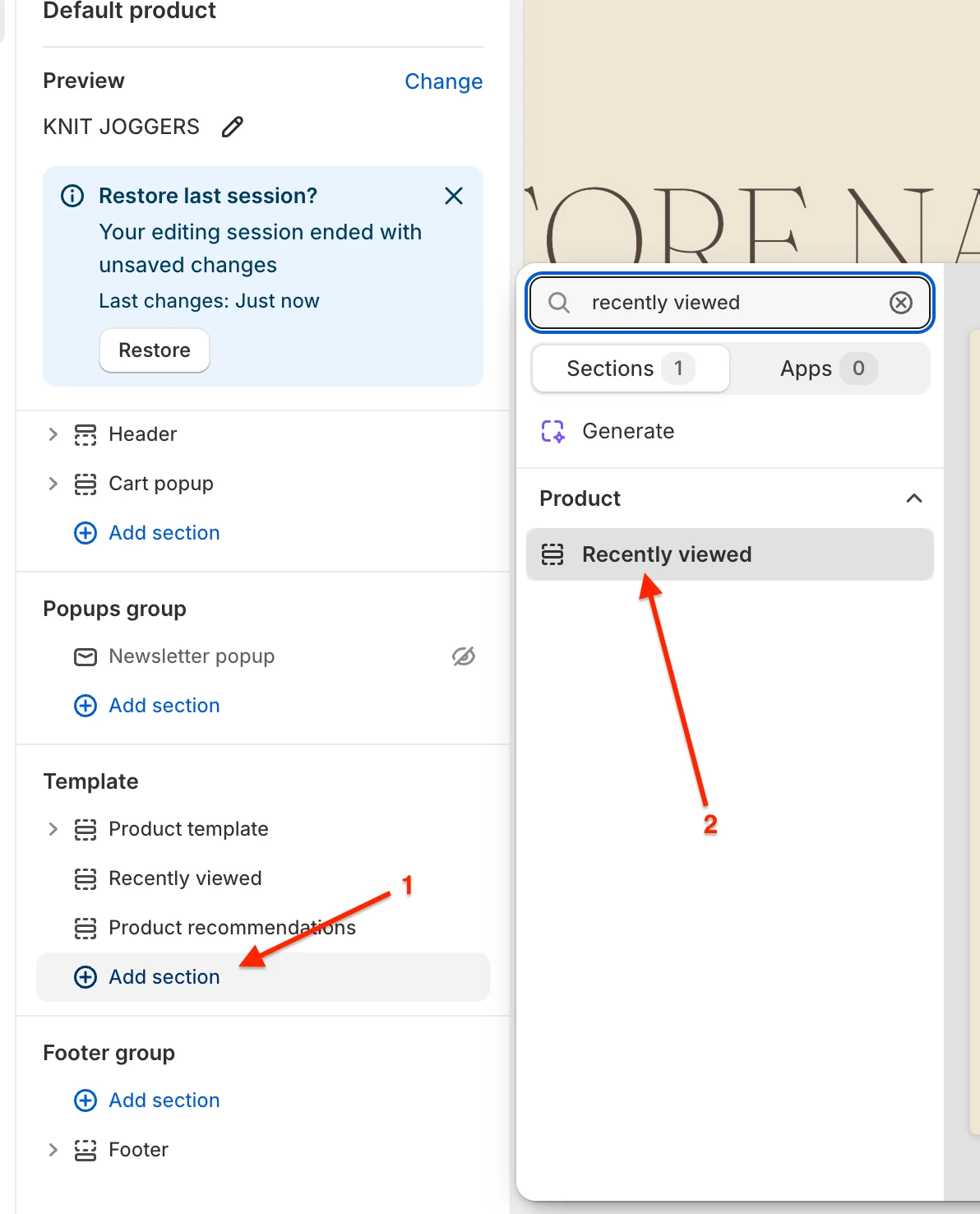980x1214 pixels.
Task: Click the pencil icon next to KNIT JOGGERS
Action: click(x=233, y=127)
